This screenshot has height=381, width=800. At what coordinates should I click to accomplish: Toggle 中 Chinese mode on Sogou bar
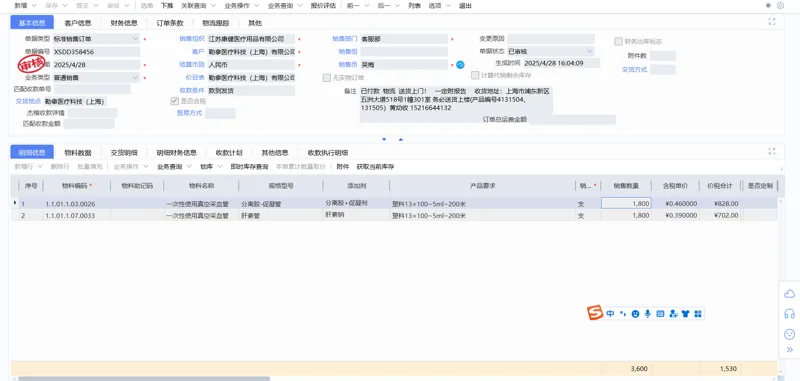tap(610, 314)
